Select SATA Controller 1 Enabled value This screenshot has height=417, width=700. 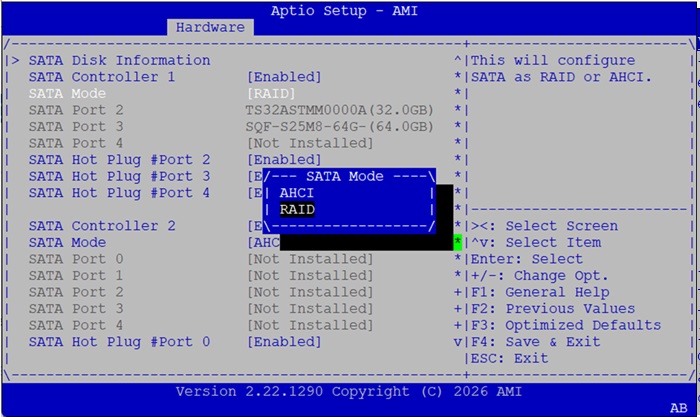[x=284, y=77]
